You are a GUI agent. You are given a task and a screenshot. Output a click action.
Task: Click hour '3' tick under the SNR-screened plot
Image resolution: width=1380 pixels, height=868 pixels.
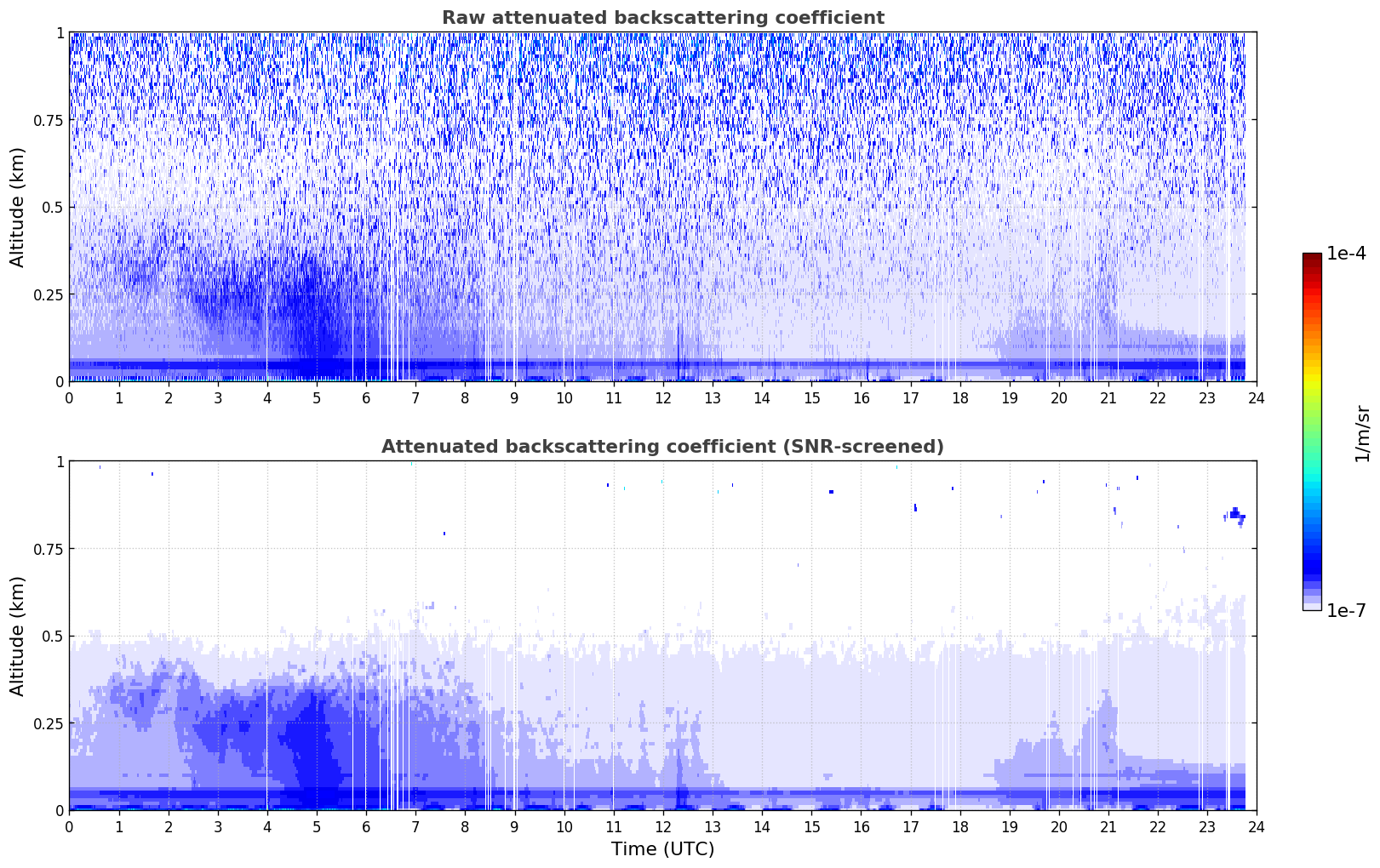pyautogui.click(x=218, y=825)
